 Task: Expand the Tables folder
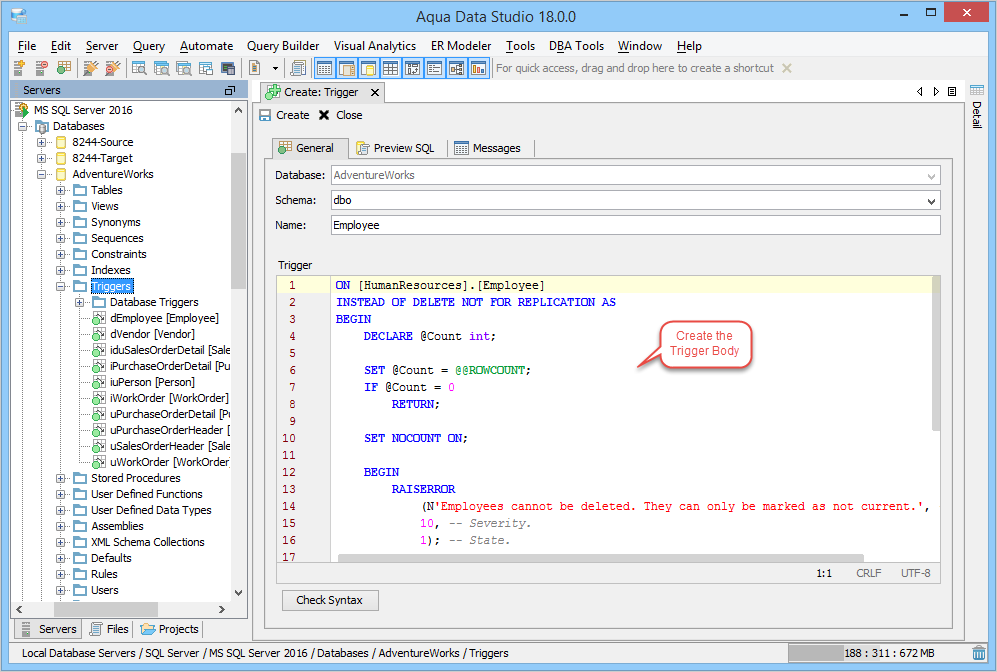pyautogui.click(x=61, y=190)
